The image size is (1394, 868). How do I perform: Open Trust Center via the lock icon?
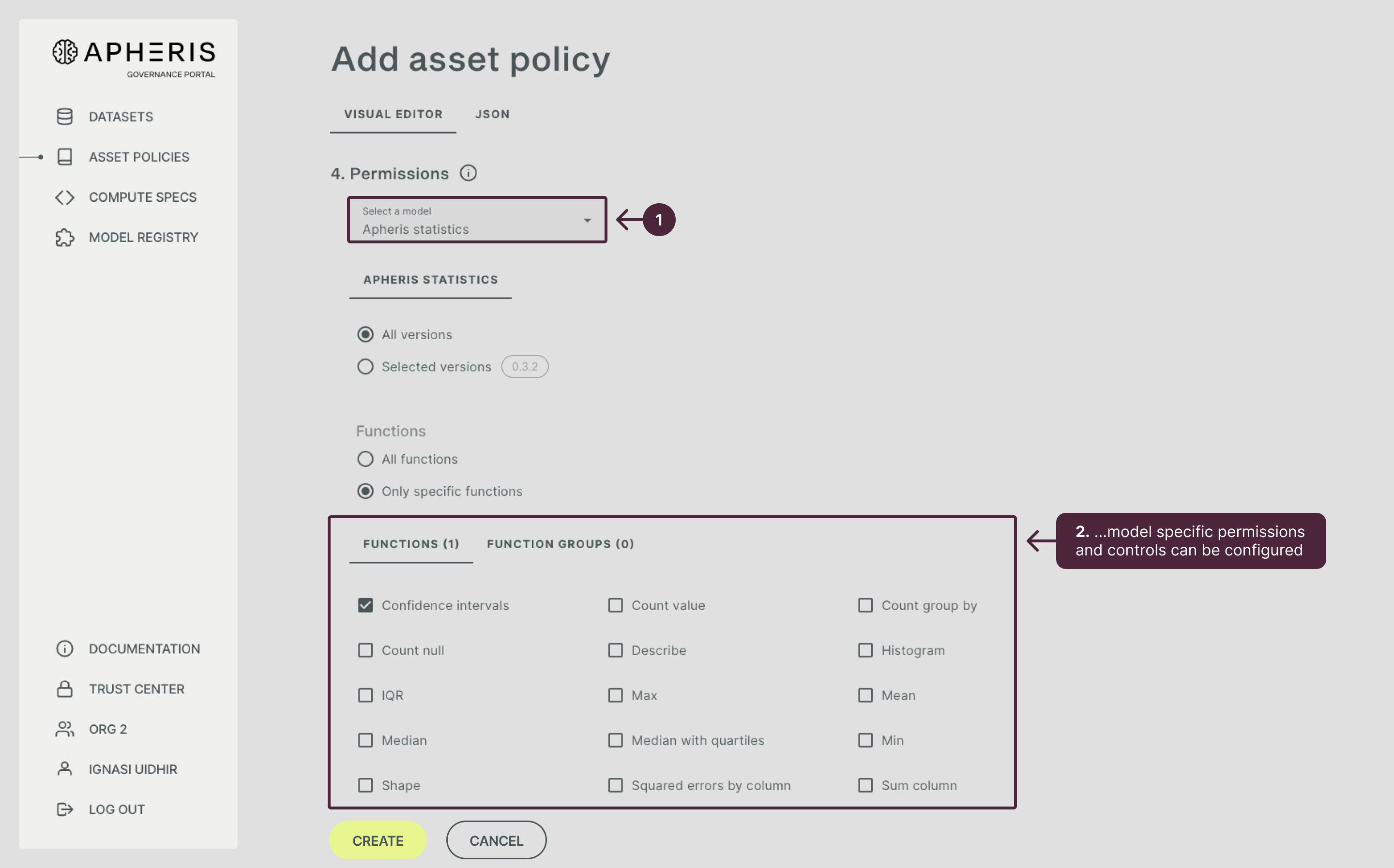pos(65,689)
